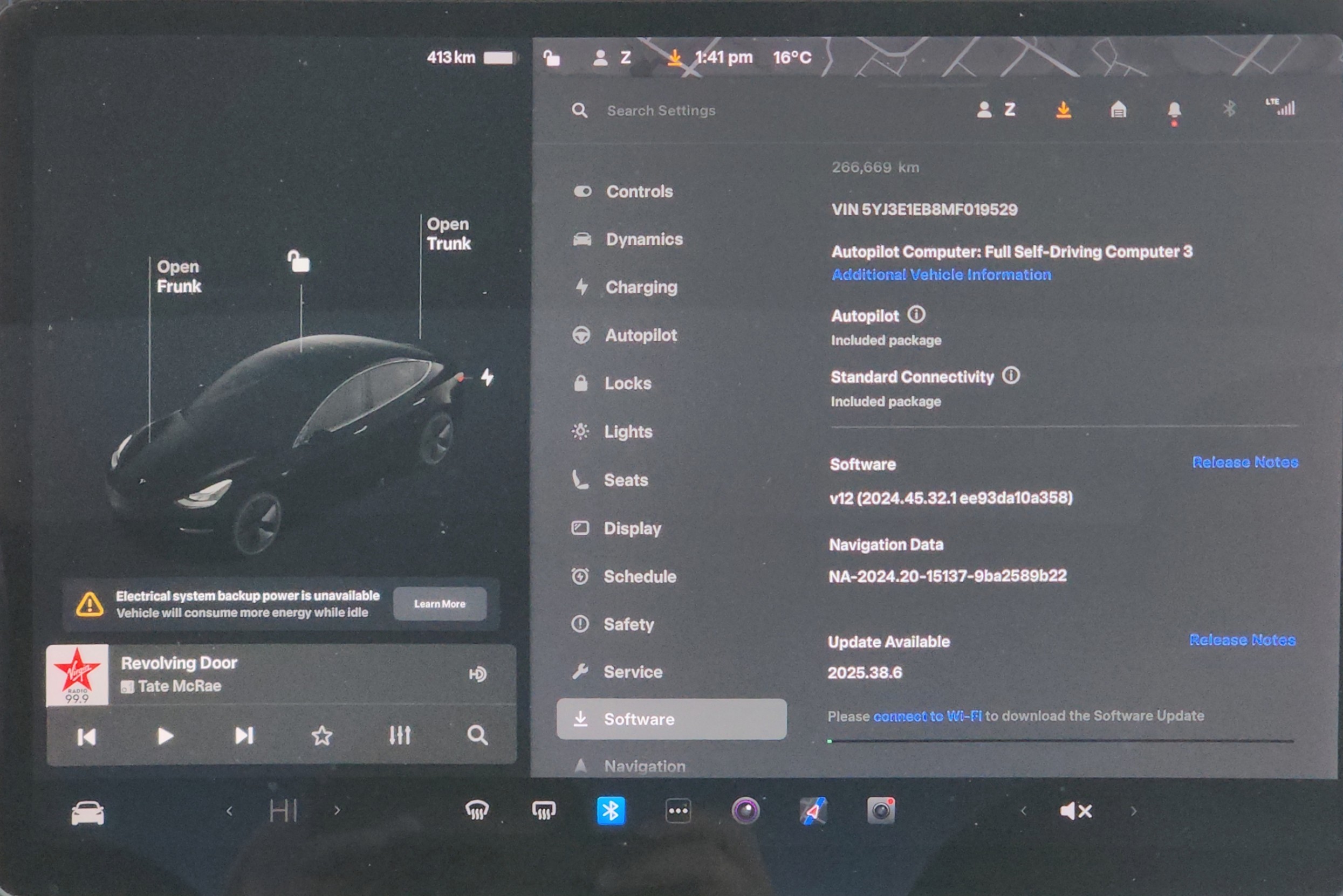This screenshot has height=896, width=1343.
Task: Open Additional Vehicle Information link
Action: [x=941, y=275]
